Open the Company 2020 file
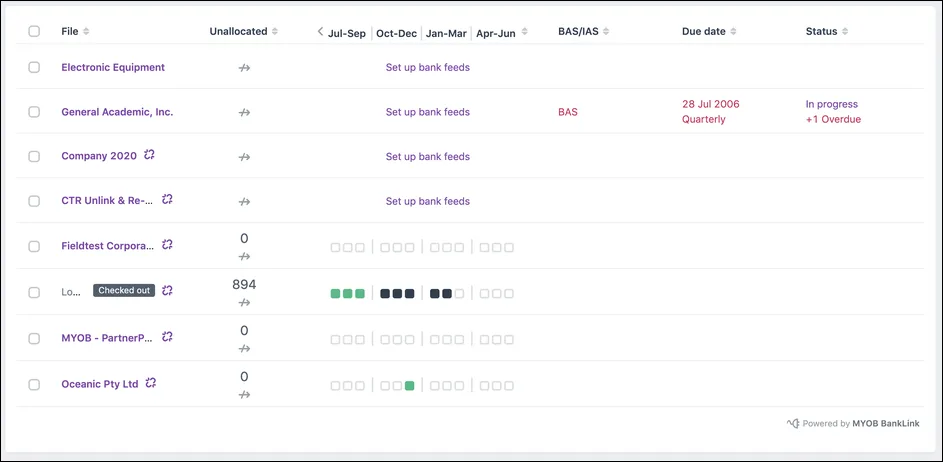The width and height of the screenshot is (943, 462). click(x=99, y=156)
